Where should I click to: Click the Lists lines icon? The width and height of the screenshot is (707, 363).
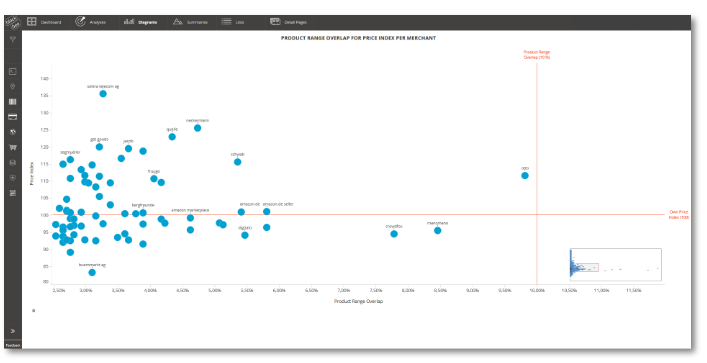click(226, 22)
